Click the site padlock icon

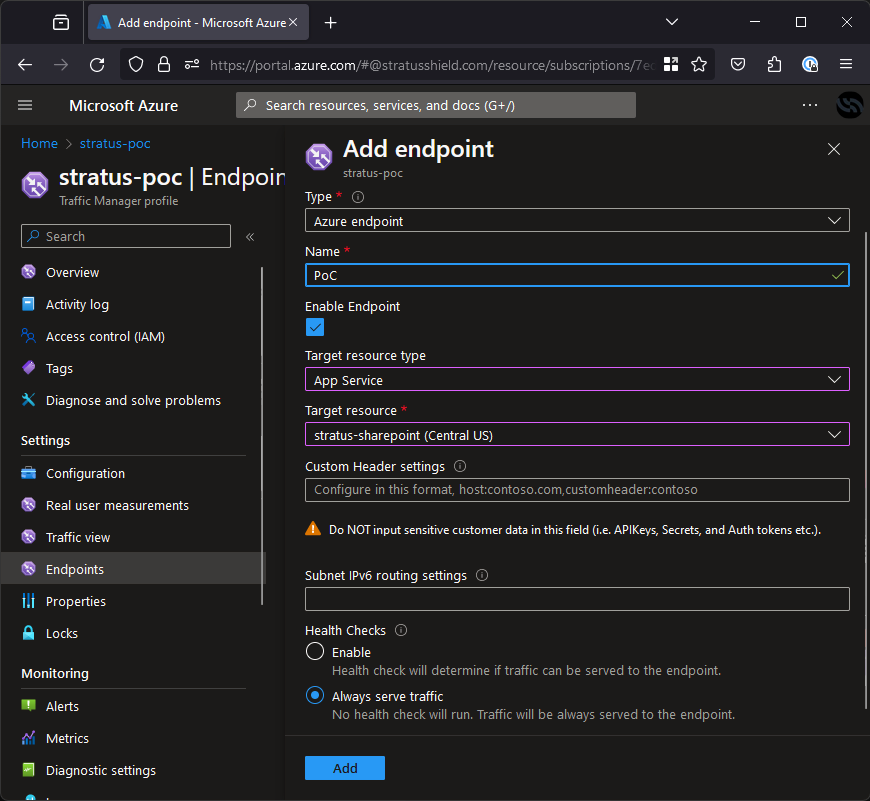(x=164, y=65)
